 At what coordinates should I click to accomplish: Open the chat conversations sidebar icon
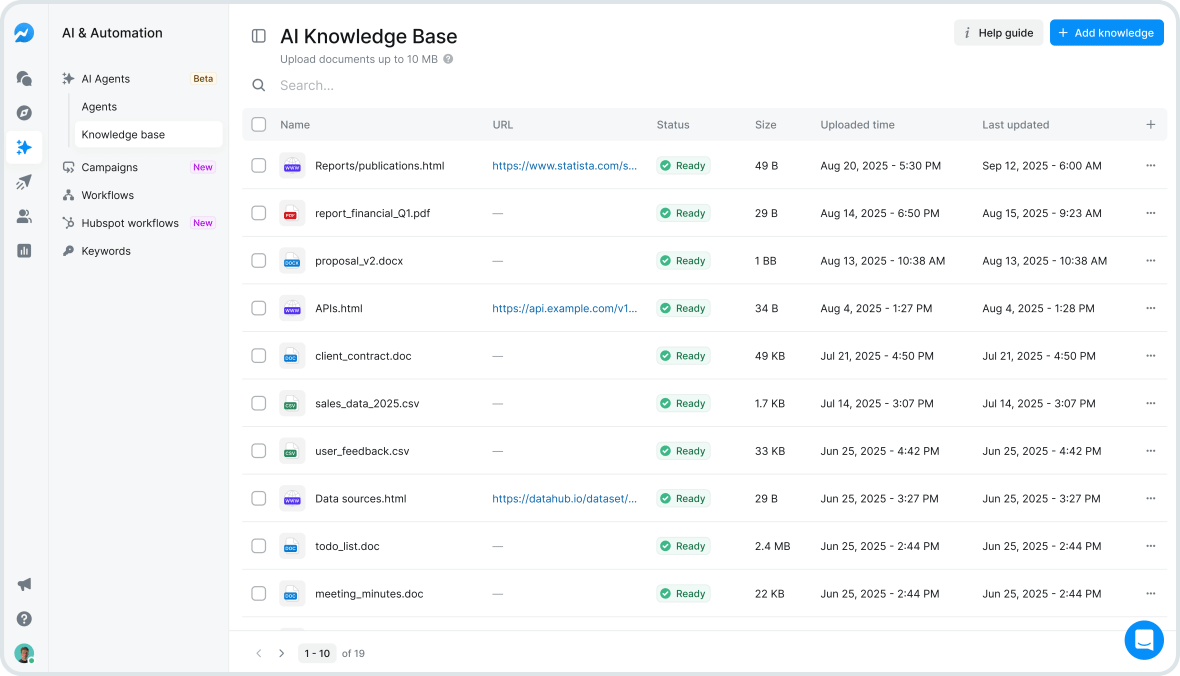click(24, 78)
